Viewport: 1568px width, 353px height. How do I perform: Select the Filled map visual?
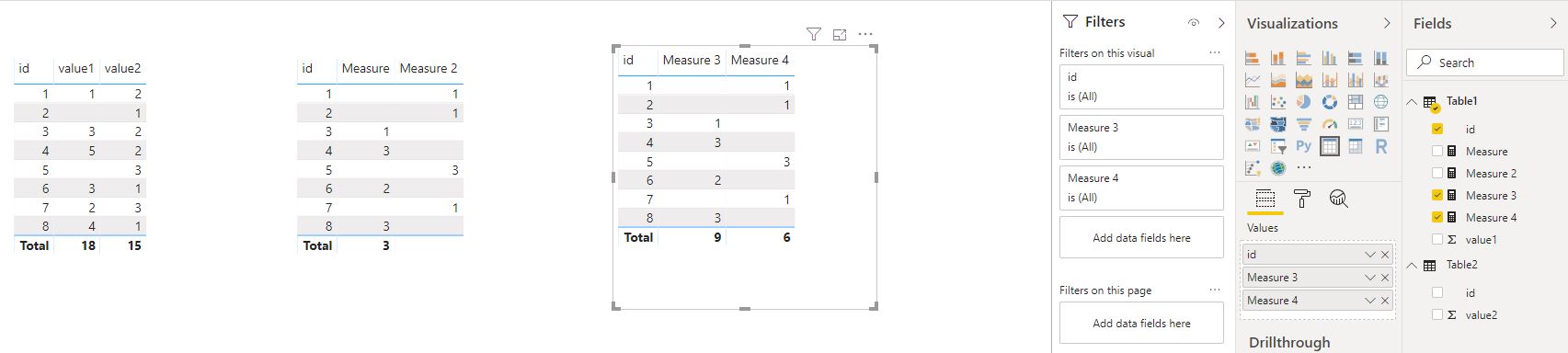coord(1253,124)
